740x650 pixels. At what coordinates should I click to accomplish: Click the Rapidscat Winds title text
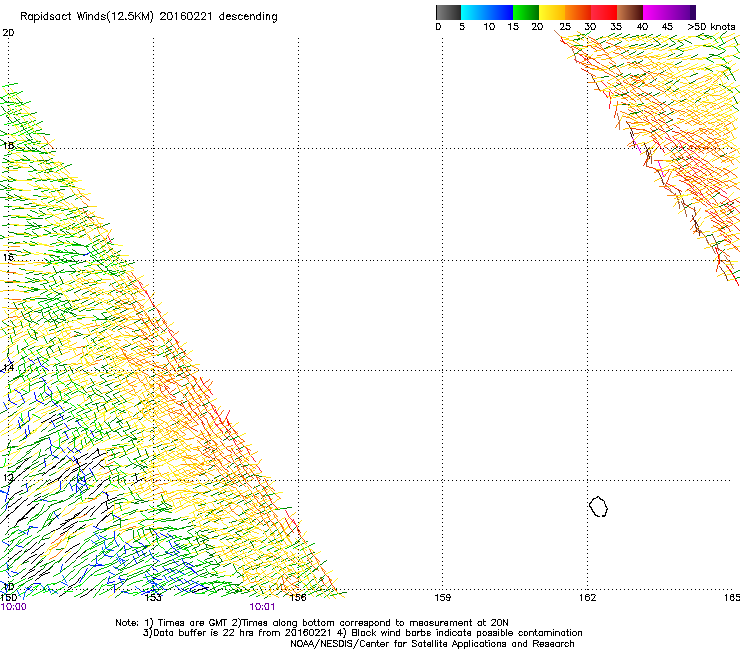149,16
